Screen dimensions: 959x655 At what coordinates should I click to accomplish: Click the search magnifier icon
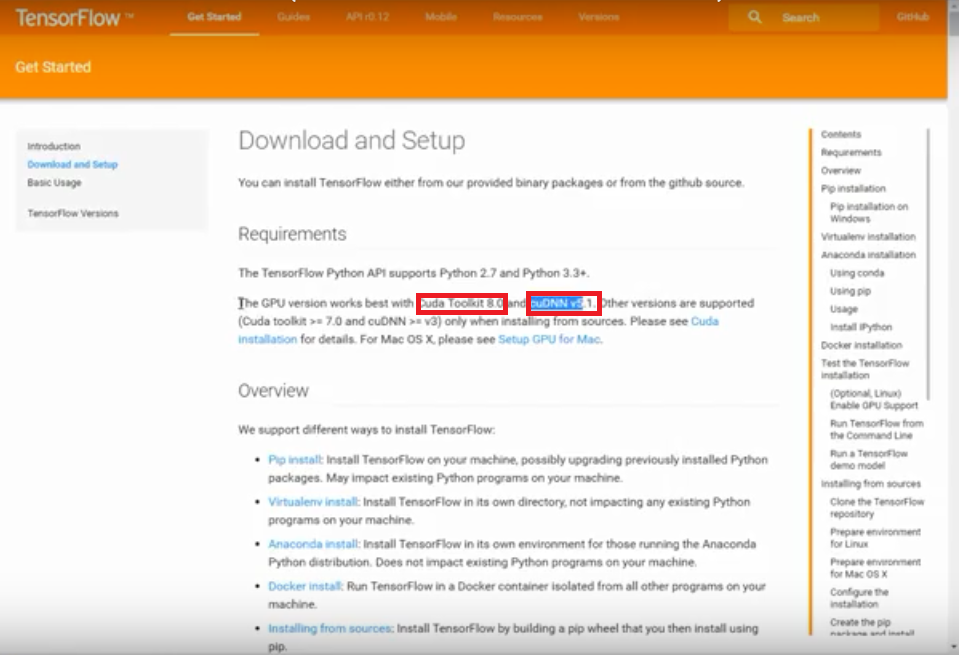pyautogui.click(x=755, y=17)
